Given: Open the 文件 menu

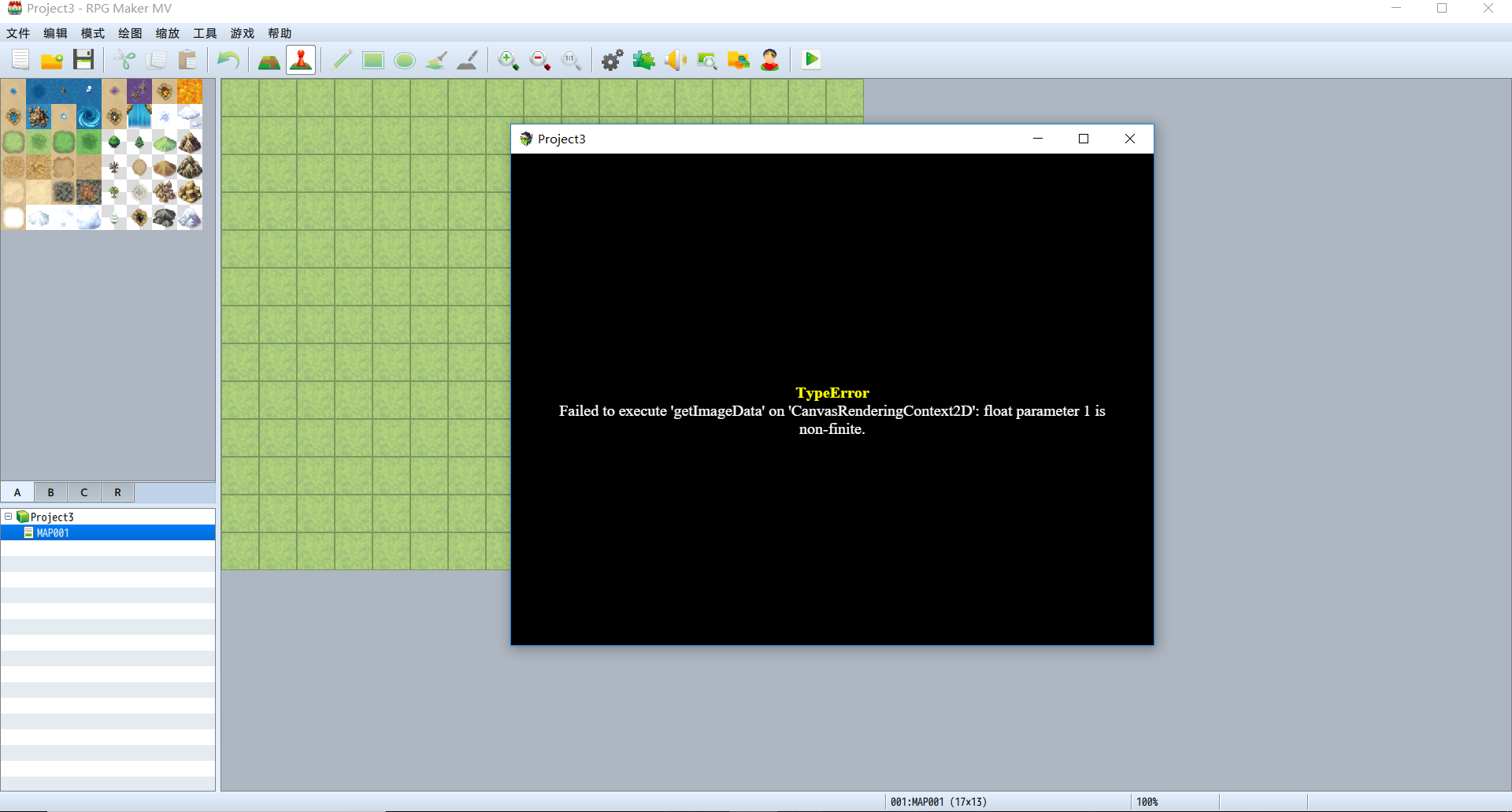Looking at the screenshot, I should [x=18, y=33].
